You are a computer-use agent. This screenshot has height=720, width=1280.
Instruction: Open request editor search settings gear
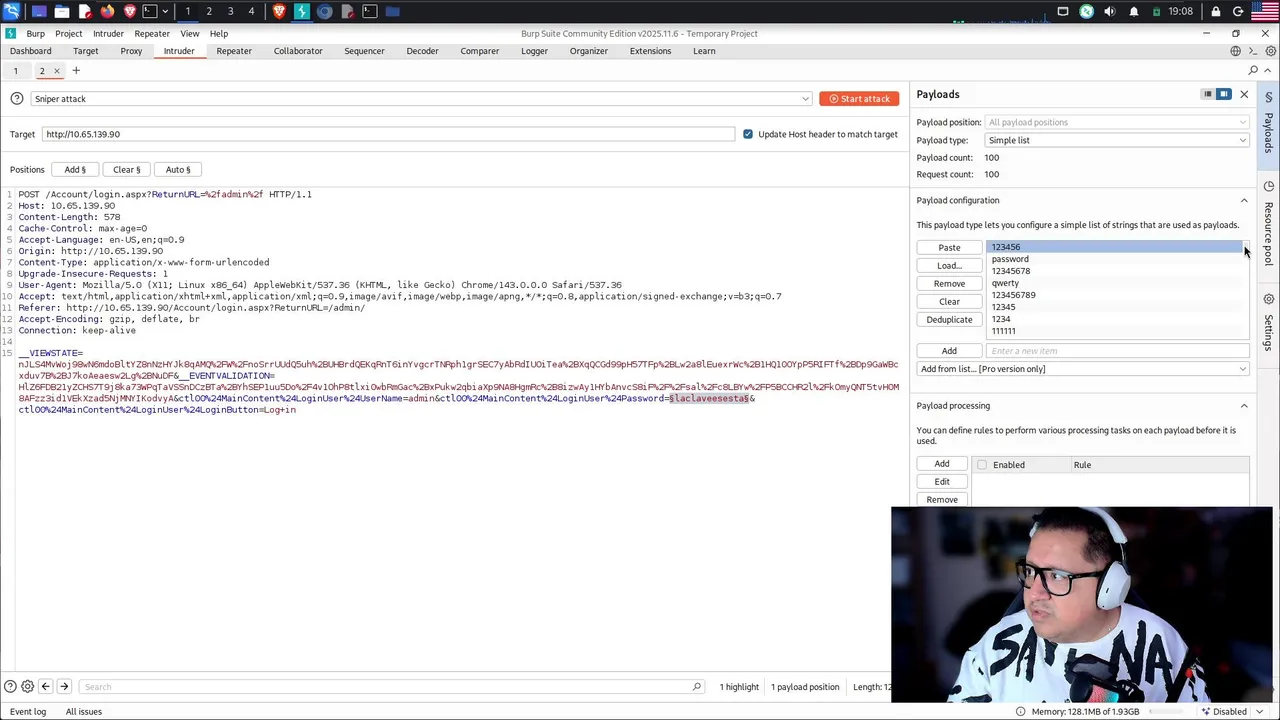(x=28, y=686)
